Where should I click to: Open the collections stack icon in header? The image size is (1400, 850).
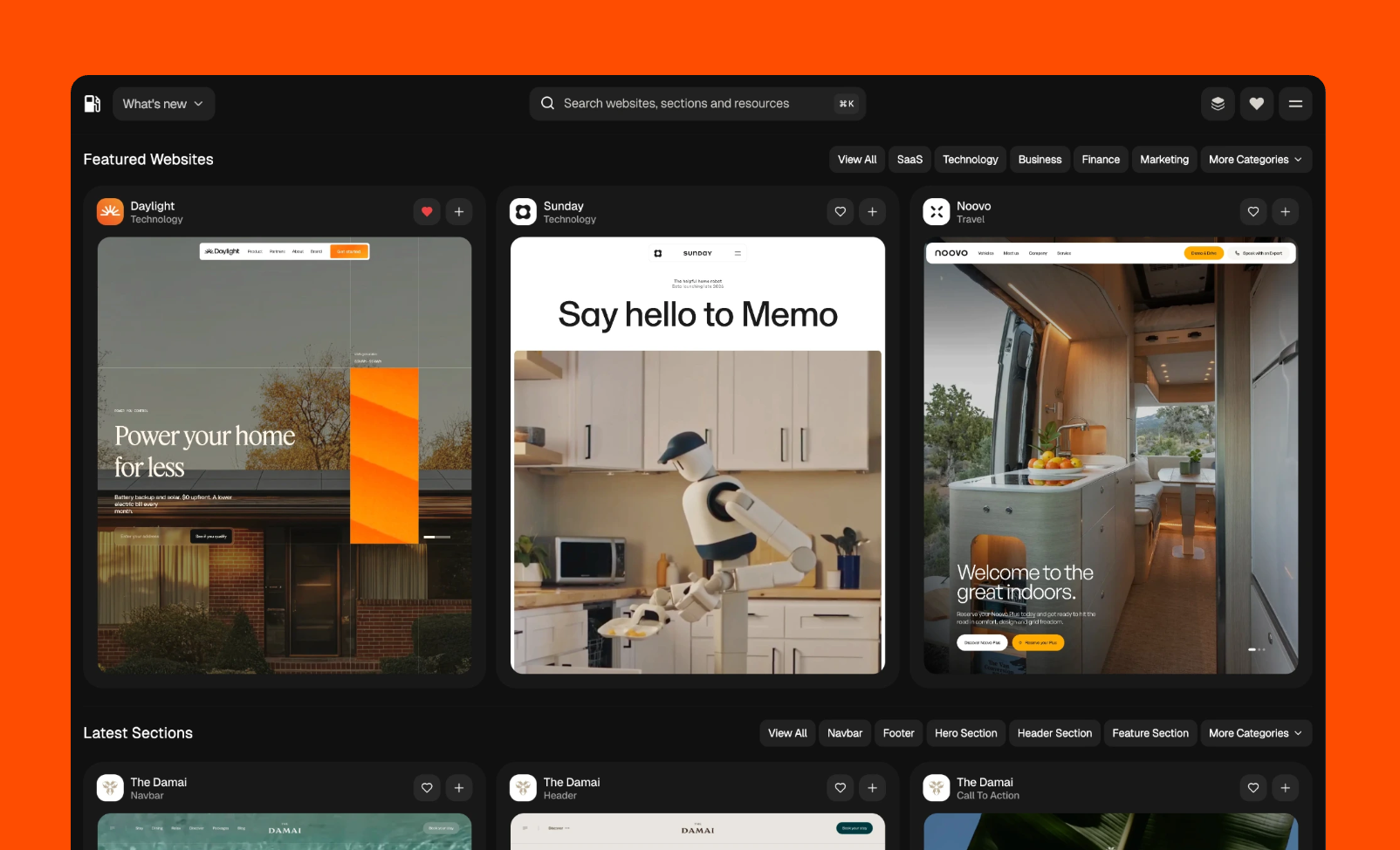click(x=1218, y=104)
